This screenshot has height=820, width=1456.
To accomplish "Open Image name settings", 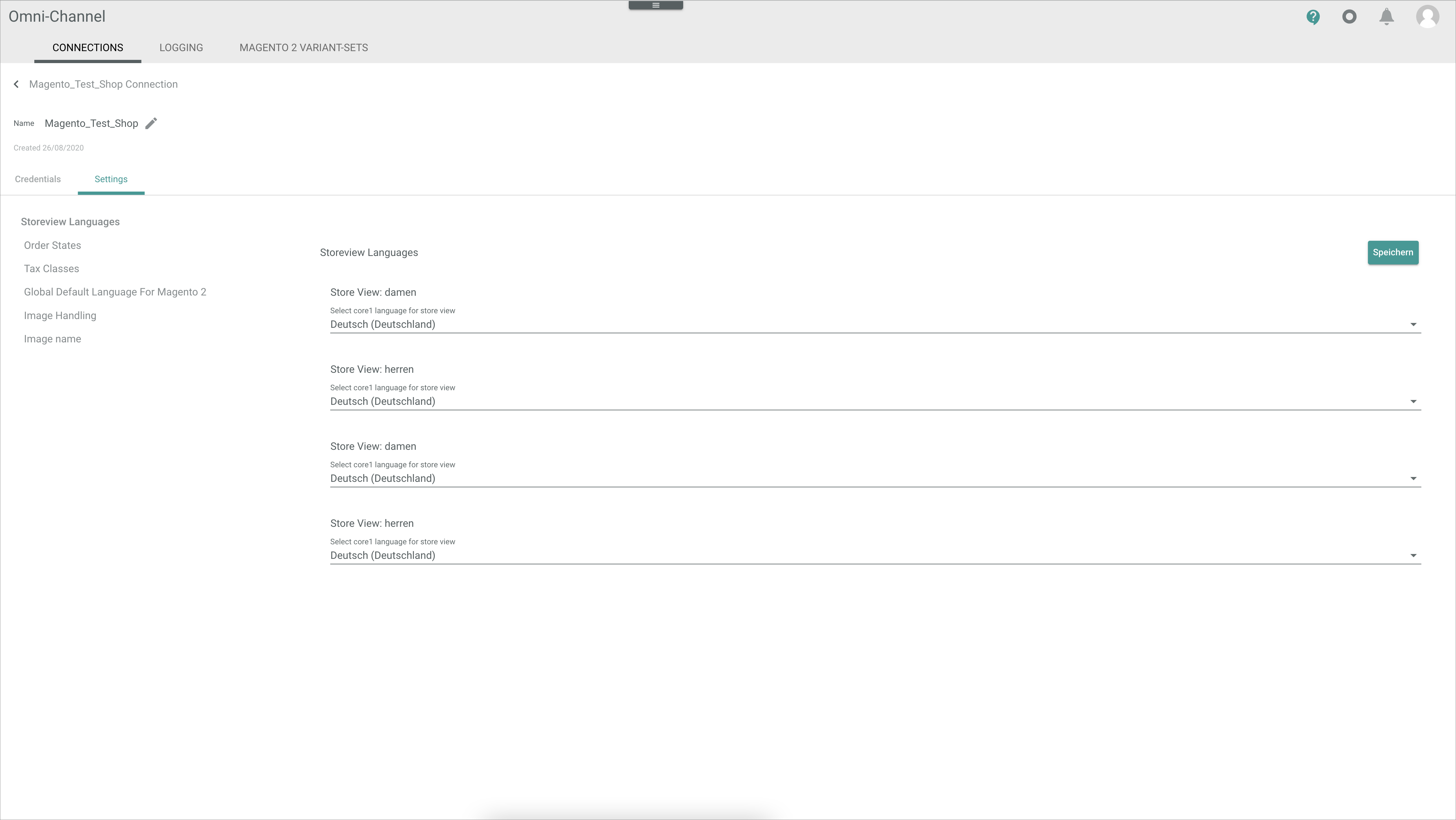I will [52, 339].
